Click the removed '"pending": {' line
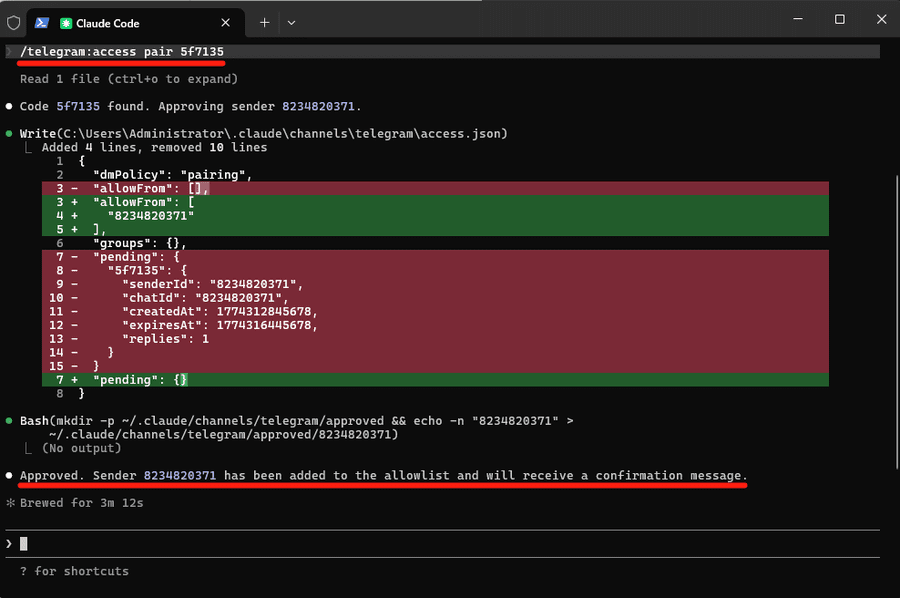Image resolution: width=900 pixels, height=598 pixels. click(435, 257)
